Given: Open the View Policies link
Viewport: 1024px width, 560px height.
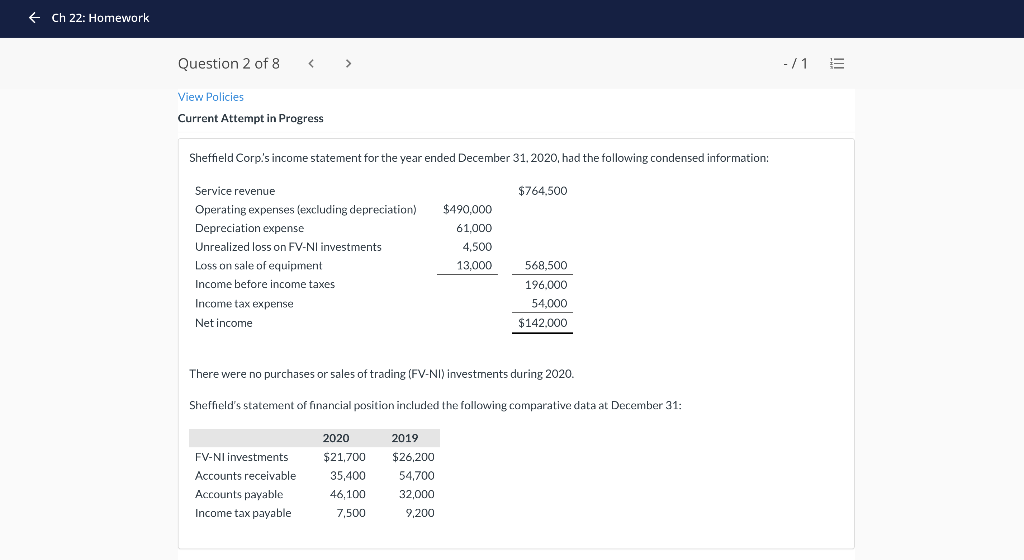Looking at the screenshot, I should tap(210, 97).
